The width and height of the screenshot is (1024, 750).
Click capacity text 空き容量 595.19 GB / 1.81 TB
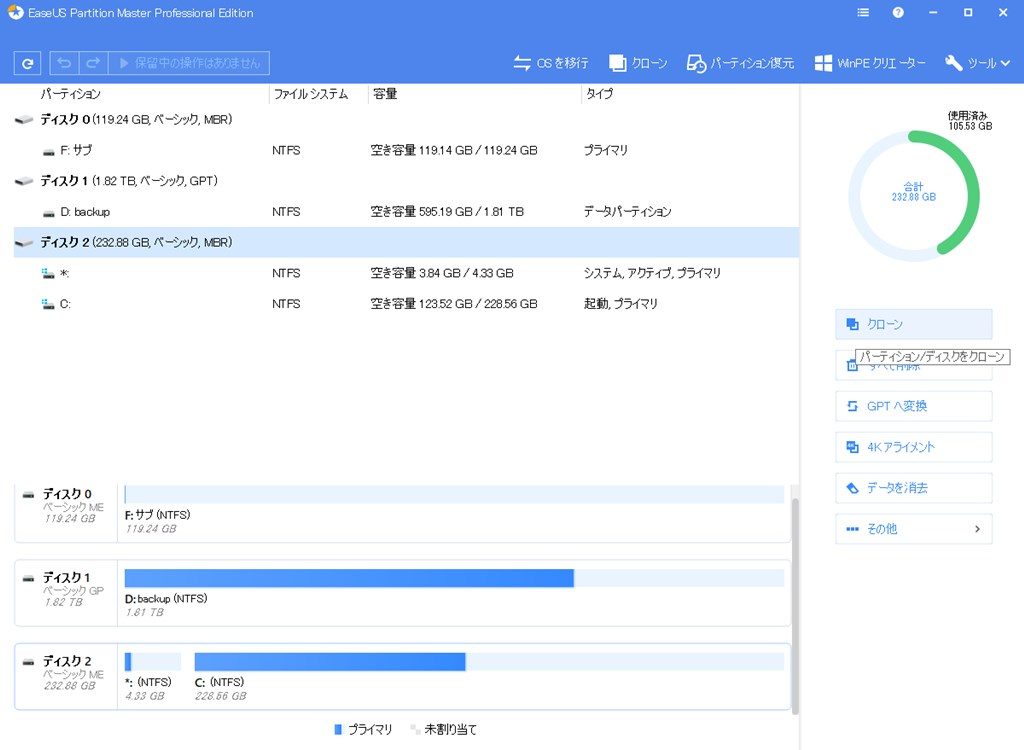click(x=447, y=212)
